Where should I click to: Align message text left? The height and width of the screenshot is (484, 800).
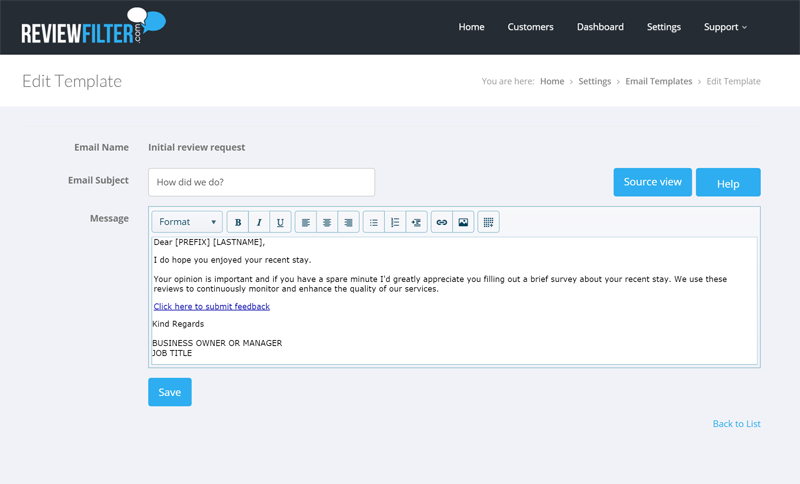click(x=306, y=222)
